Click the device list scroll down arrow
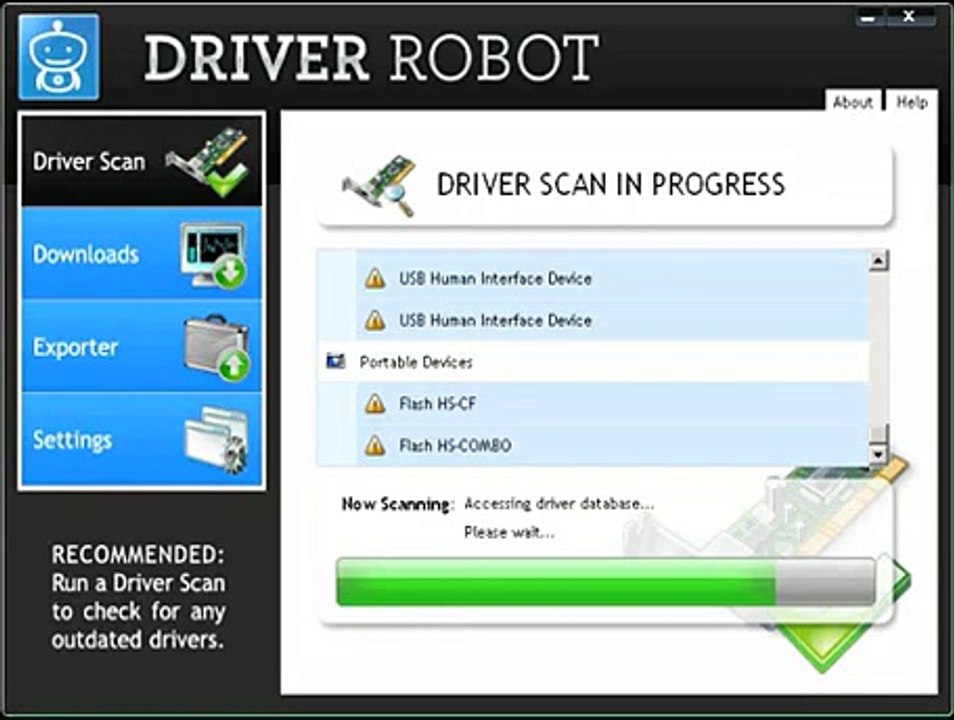This screenshot has height=720, width=954. 878,455
